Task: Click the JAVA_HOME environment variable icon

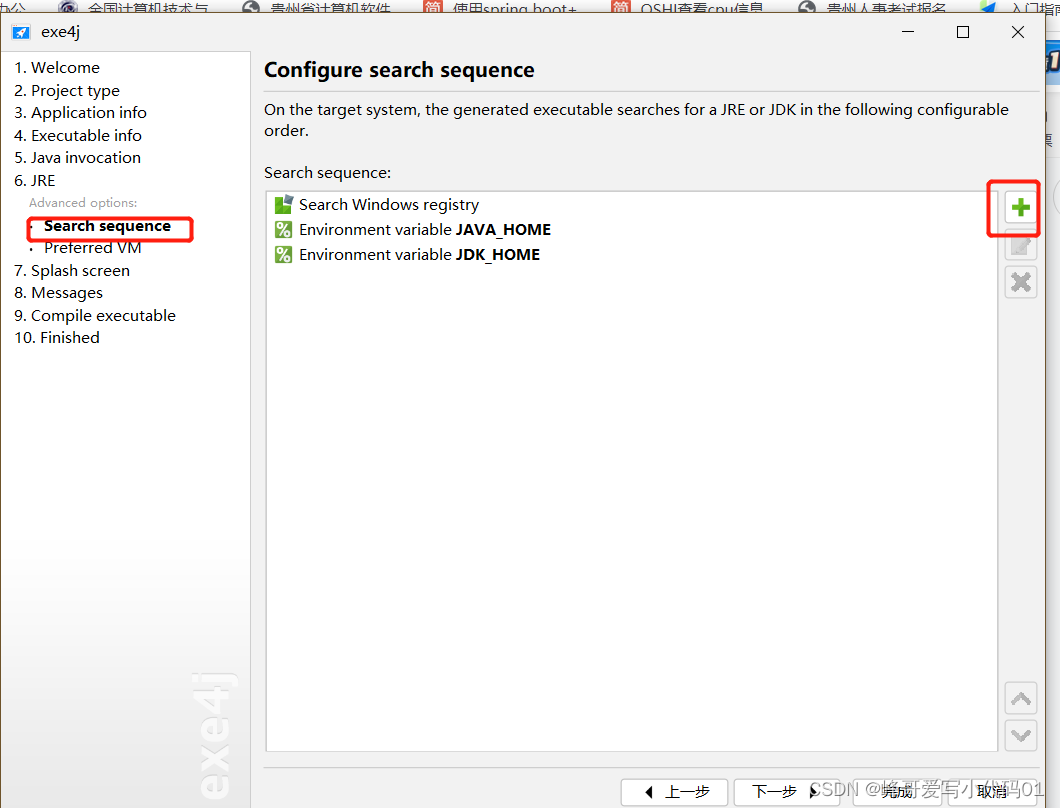Action: (283, 230)
